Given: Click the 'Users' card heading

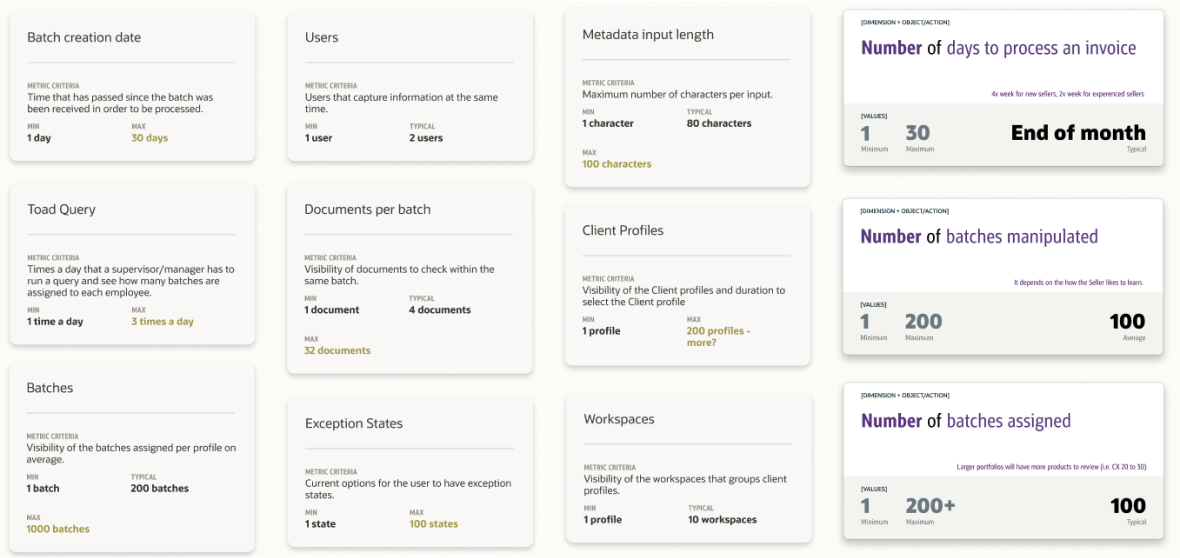Looking at the screenshot, I should coord(321,37).
